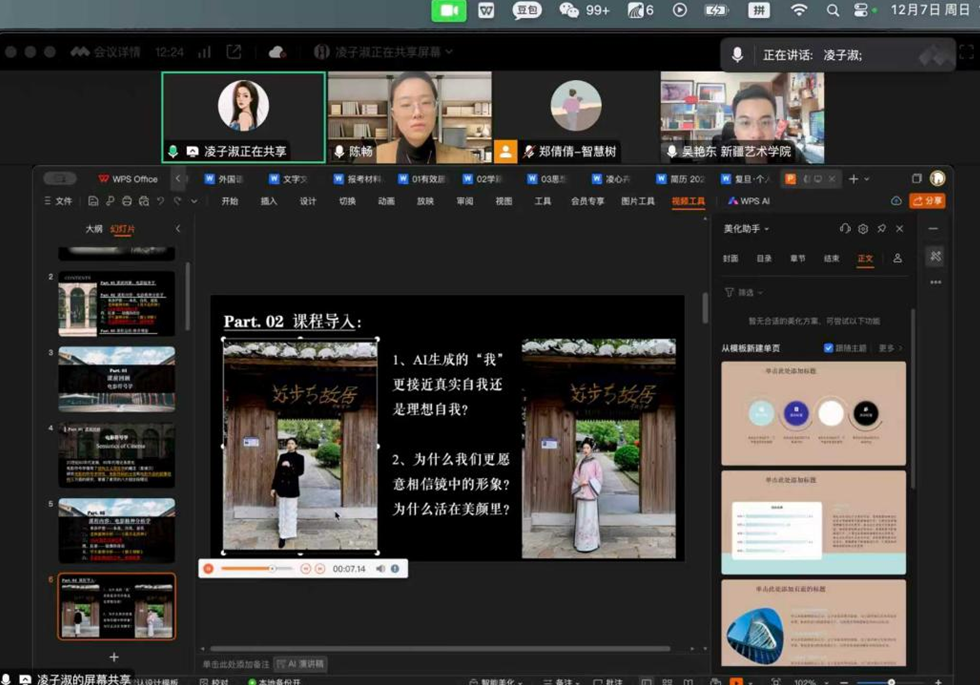Open the 插入 ribbon tab
The height and width of the screenshot is (685, 980).
[x=268, y=201]
